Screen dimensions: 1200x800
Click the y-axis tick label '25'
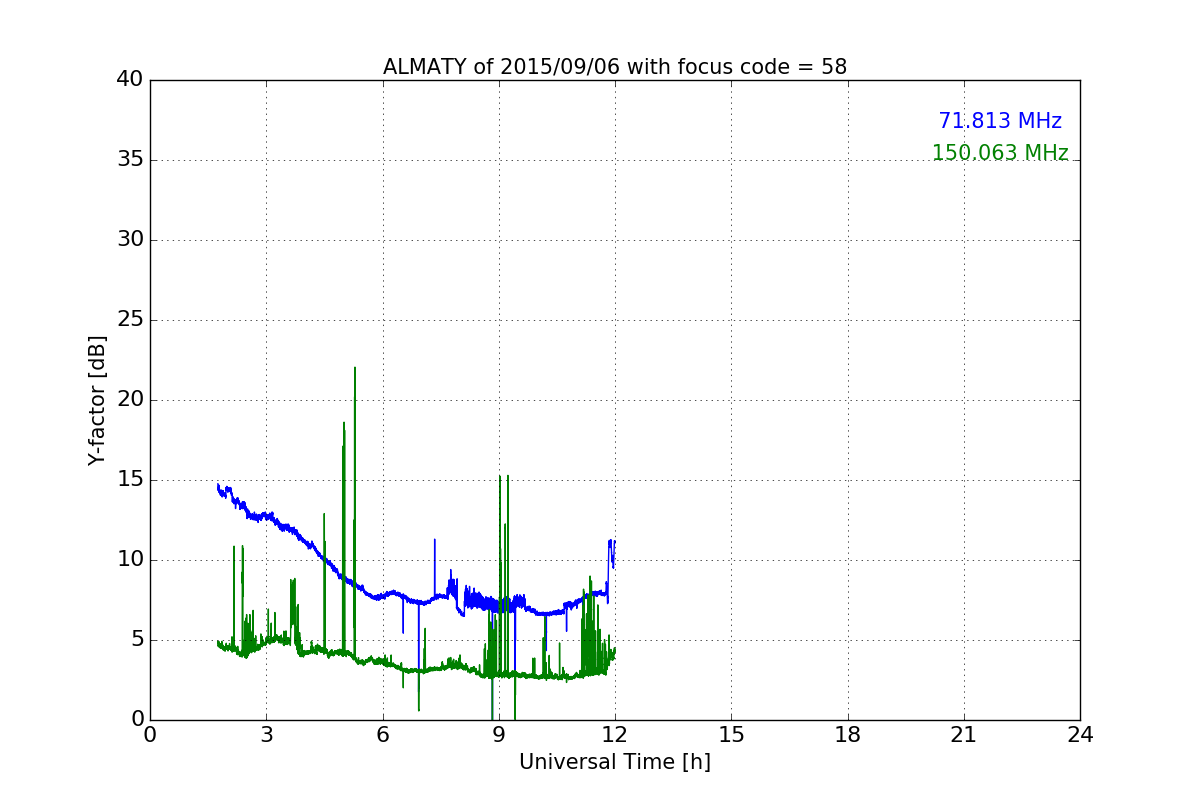(x=130, y=320)
